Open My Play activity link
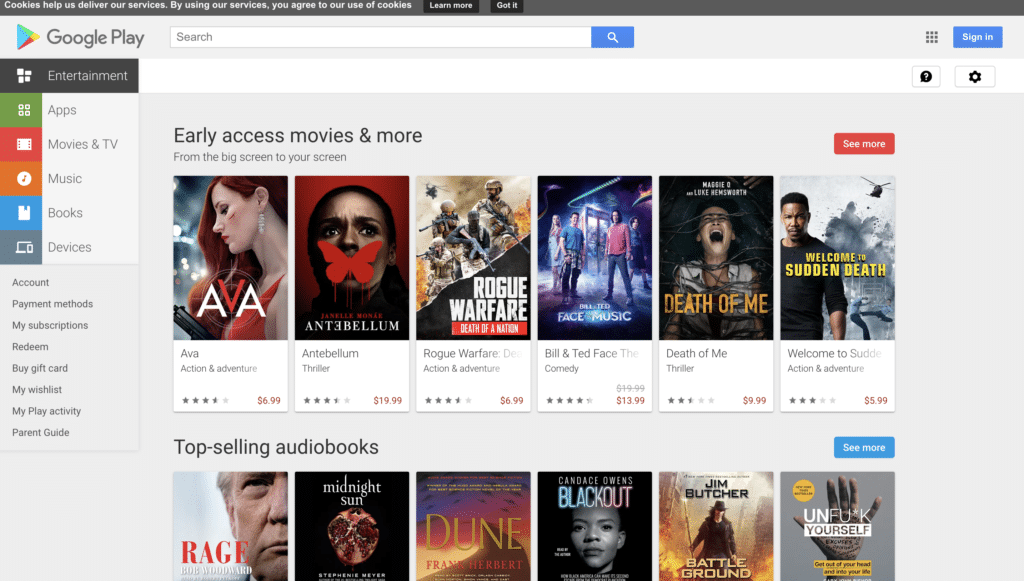Viewport: 1024px width, 581px height. (x=46, y=411)
